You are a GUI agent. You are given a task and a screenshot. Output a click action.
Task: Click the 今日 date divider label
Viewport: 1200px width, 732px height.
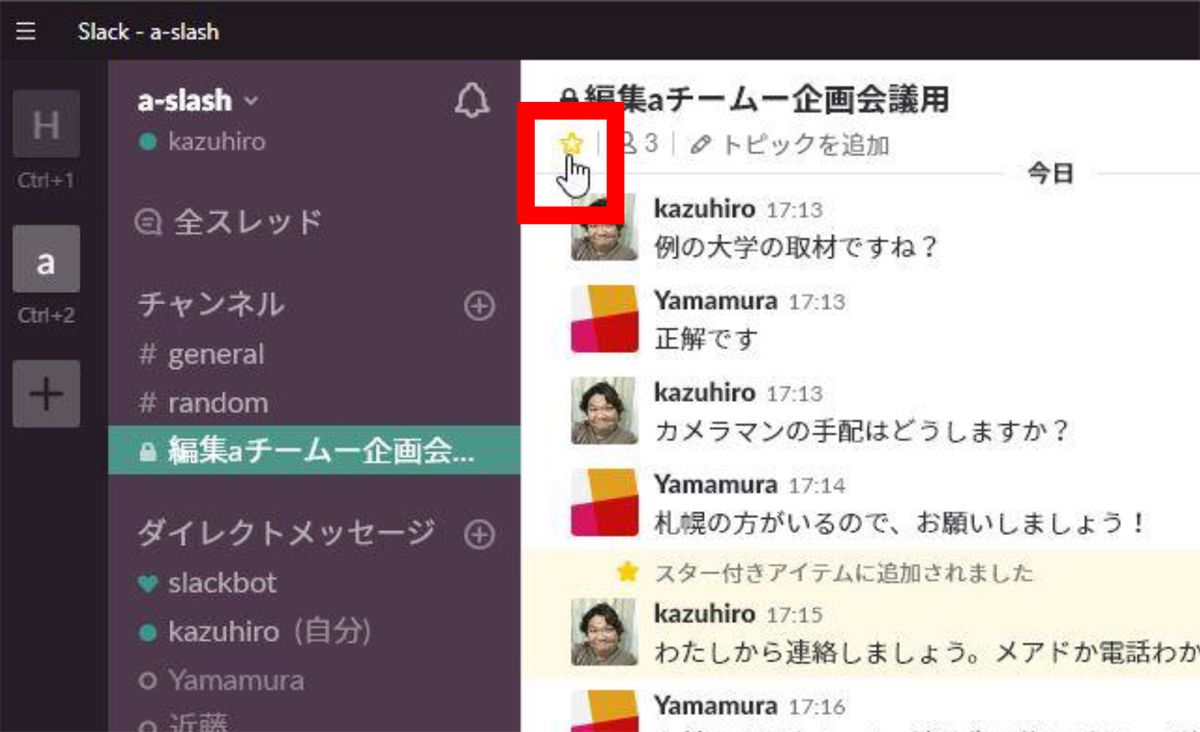point(1050,173)
